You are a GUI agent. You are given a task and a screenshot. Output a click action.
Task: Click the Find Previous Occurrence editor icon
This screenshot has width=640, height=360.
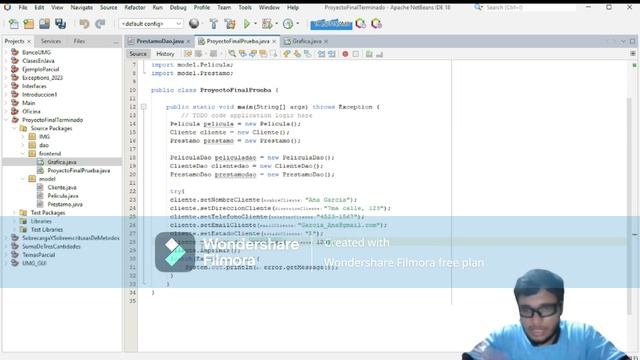click(243, 53)
